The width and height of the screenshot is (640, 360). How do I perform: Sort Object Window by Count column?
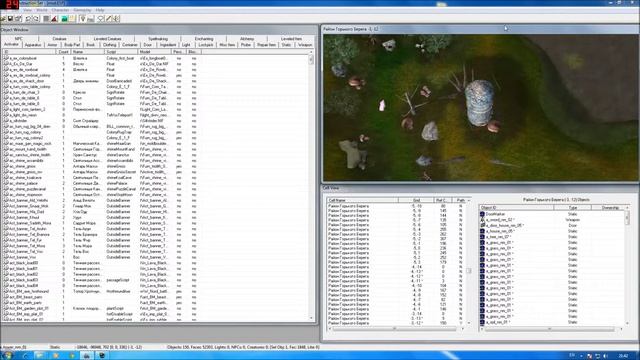(64, 52)
